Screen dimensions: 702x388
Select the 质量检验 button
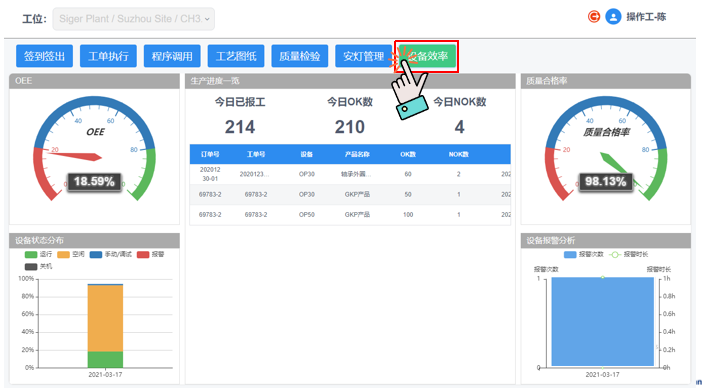300,56
